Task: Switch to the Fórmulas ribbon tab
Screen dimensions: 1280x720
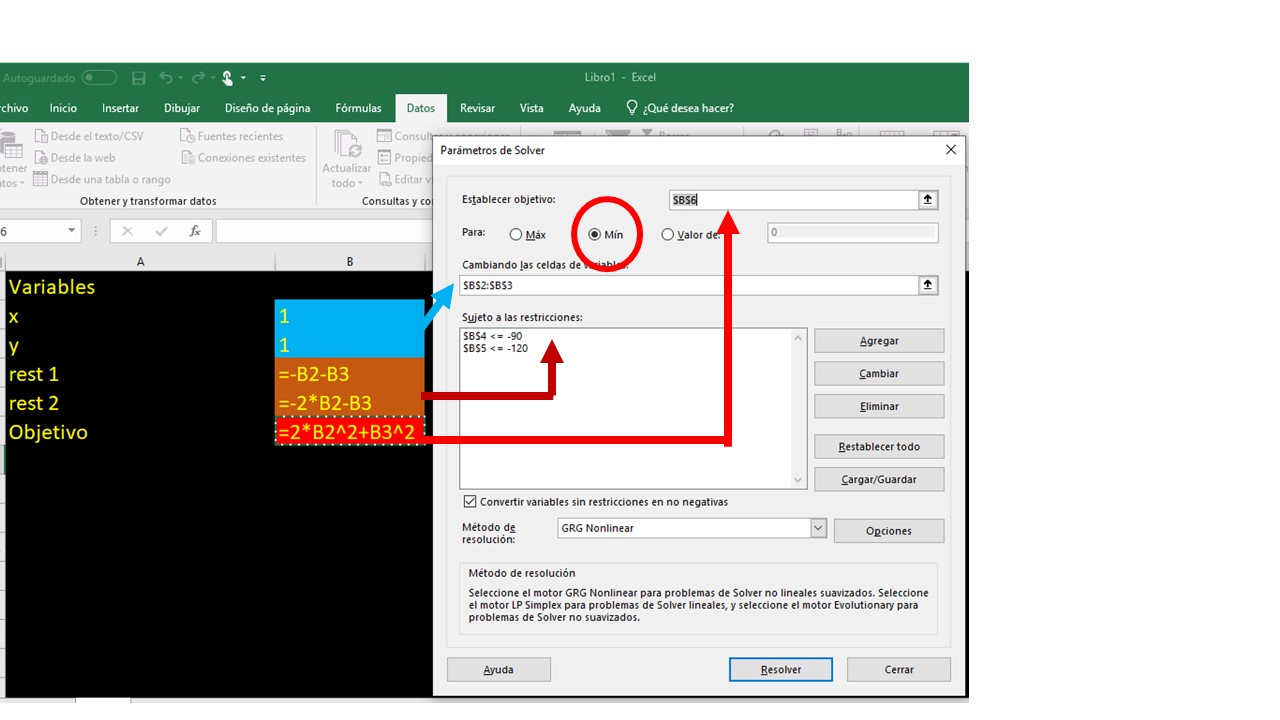Action: coord(358,108)
